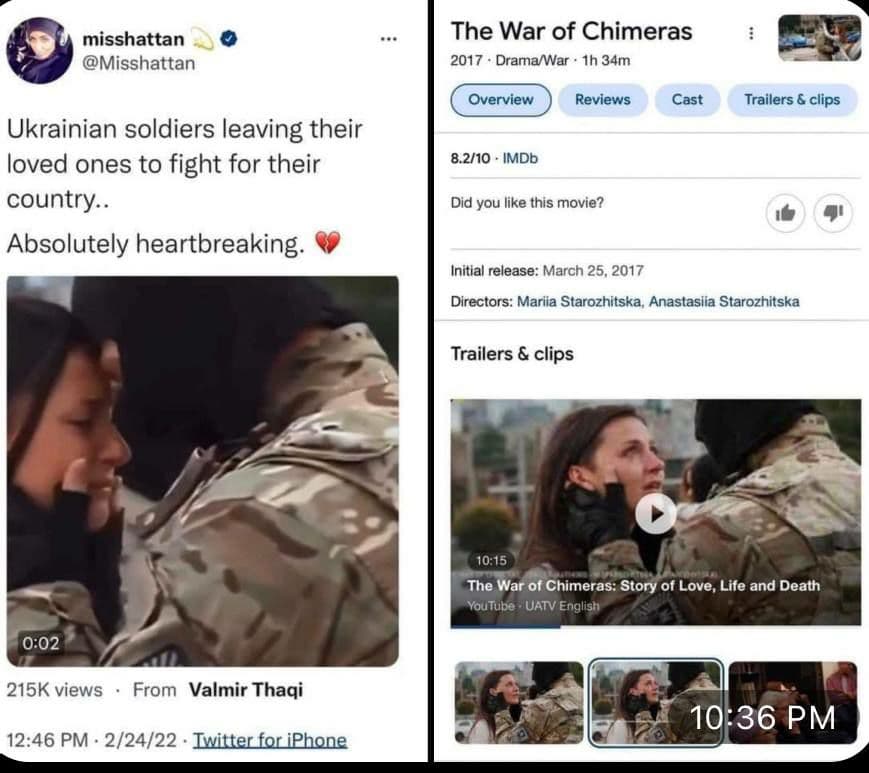This screenshot has height=773, width=869.
Task: Open the movie poster thumbnail at top right
Action: (819, 38)
